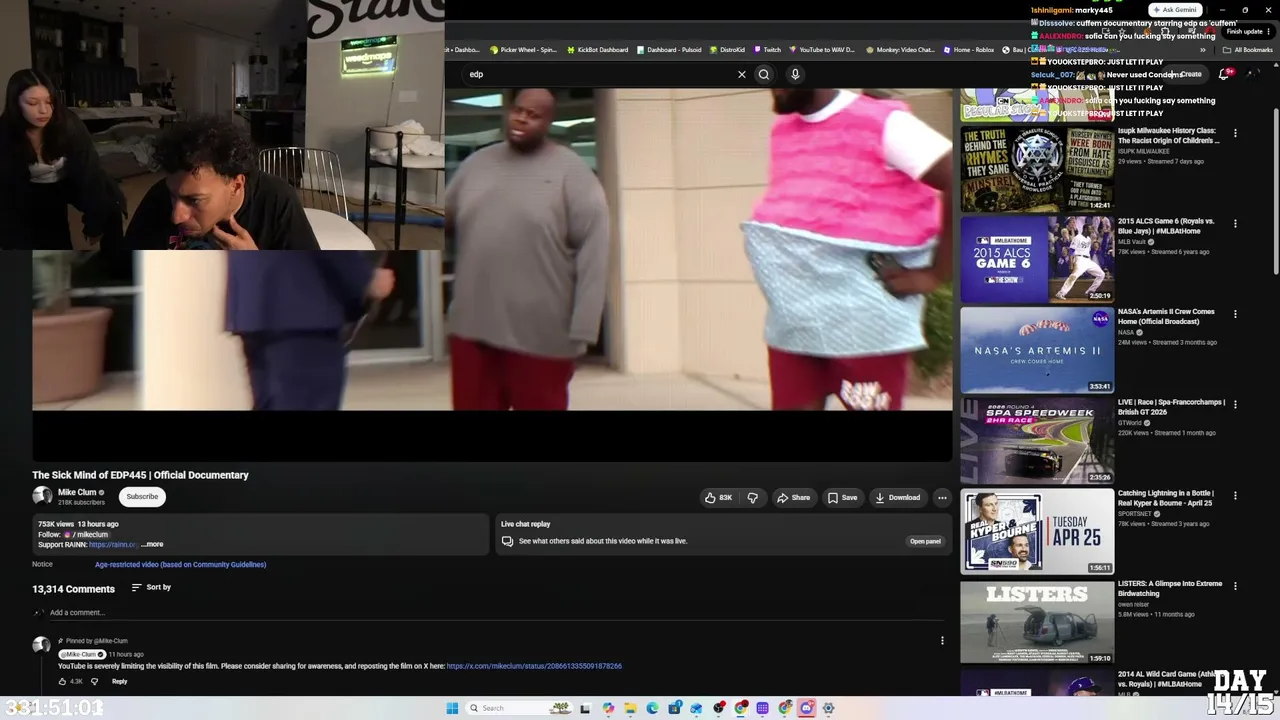Open Mike Clum channel avatar
Screen dimensions: 1280x720
[42, 496]
